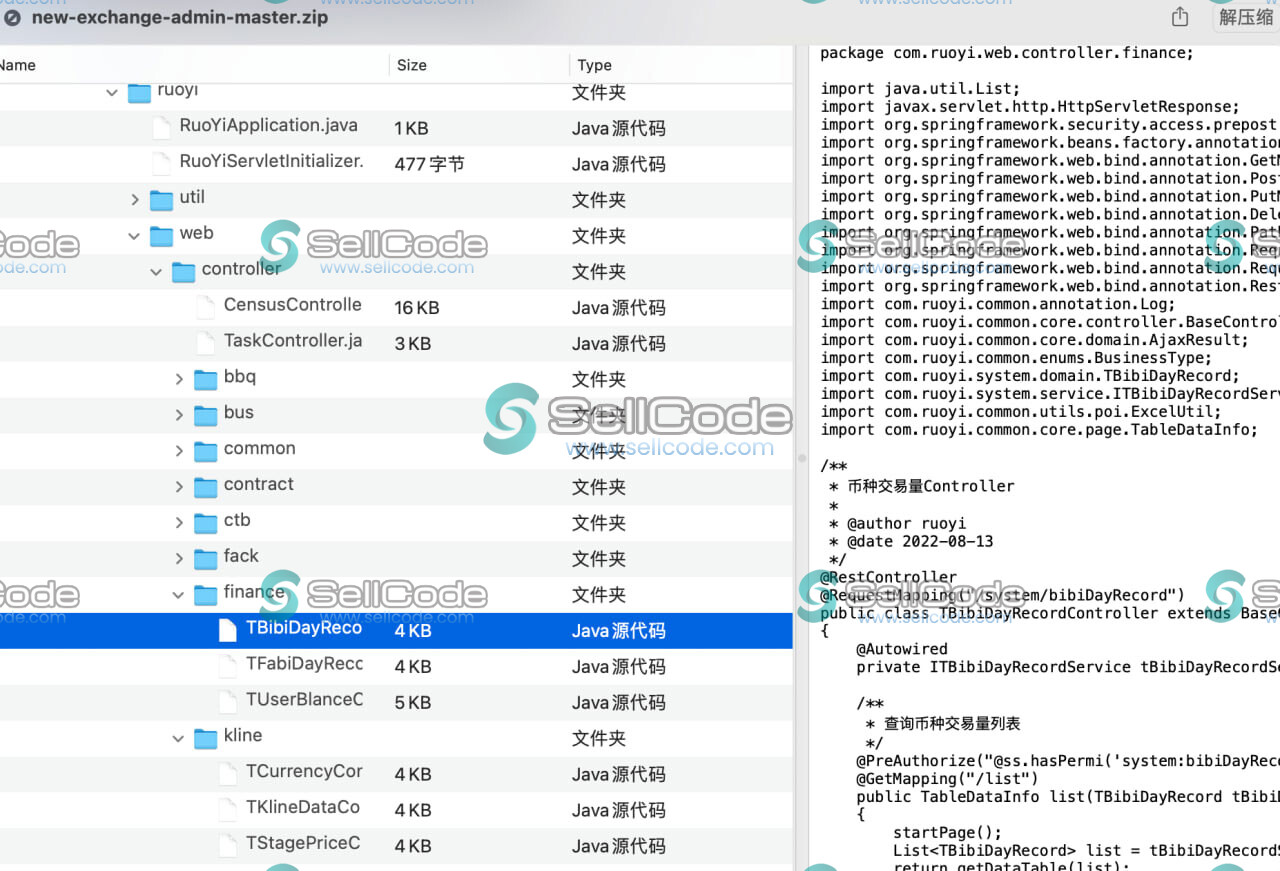1280x871 pixels.
Task: Click the contract folder icon
Action: pyautogui.click(x=205, y=487)
